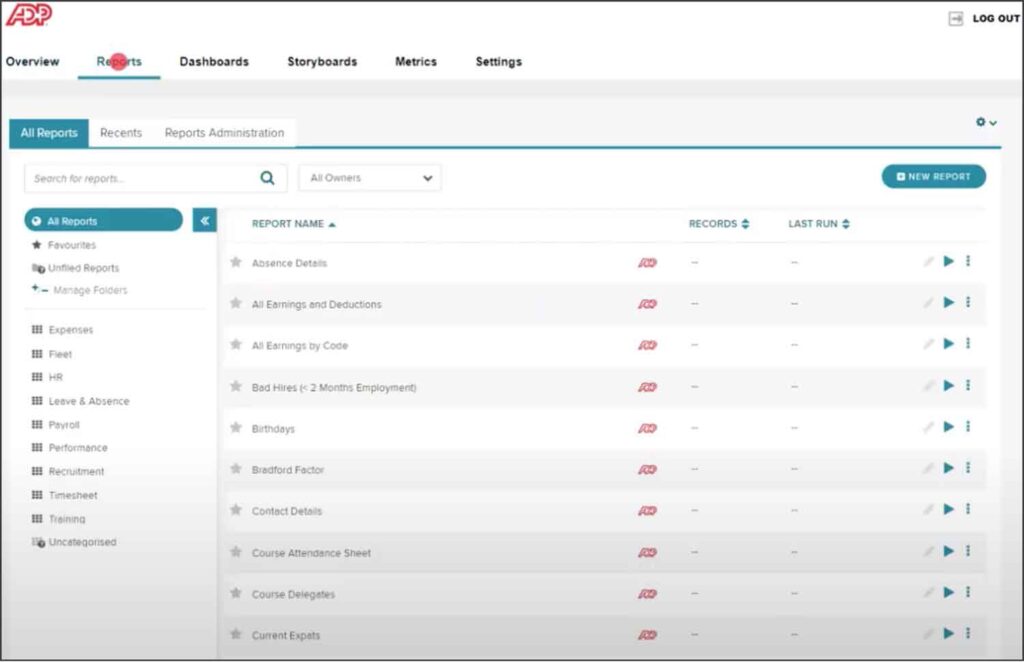1024x662 pixels.
Task: Click the search magnifier icon
Action: pyautogui.click(x=267, y=177)
